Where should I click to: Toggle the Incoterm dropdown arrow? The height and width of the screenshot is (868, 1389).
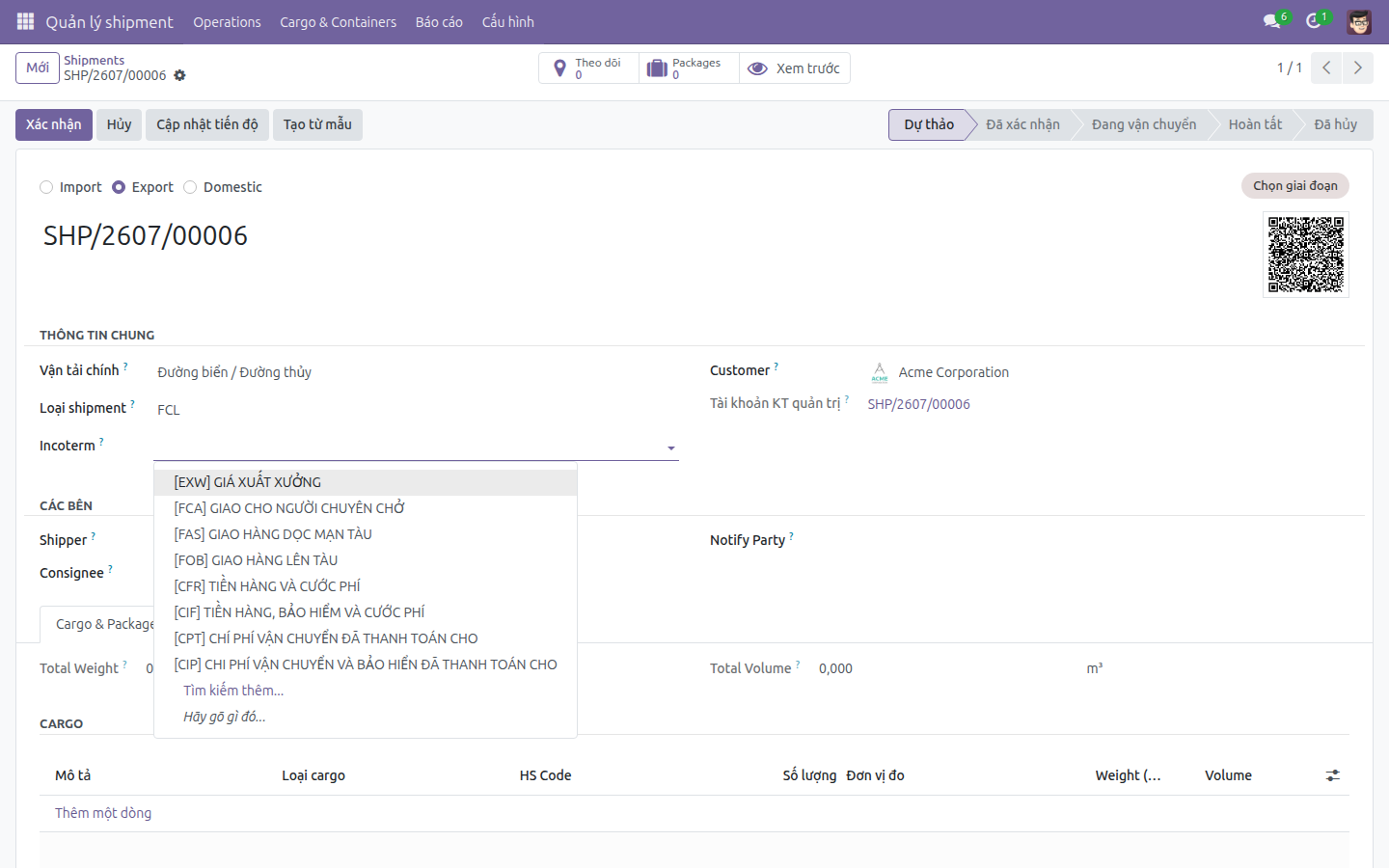670,448
